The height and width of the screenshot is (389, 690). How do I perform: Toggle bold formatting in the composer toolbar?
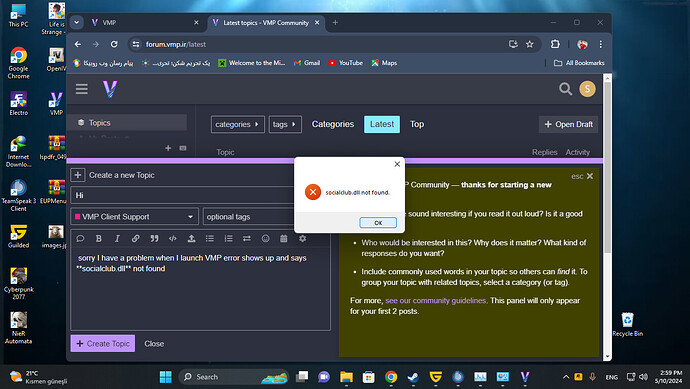pyautogui.click(x=99, y=239)
